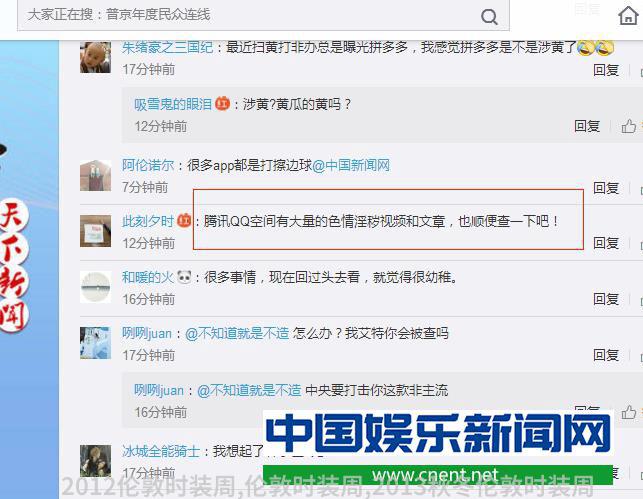Open 阿伦诺尔's user profile link
Viewport: 643px width, 499px height.
click(148, 165)
